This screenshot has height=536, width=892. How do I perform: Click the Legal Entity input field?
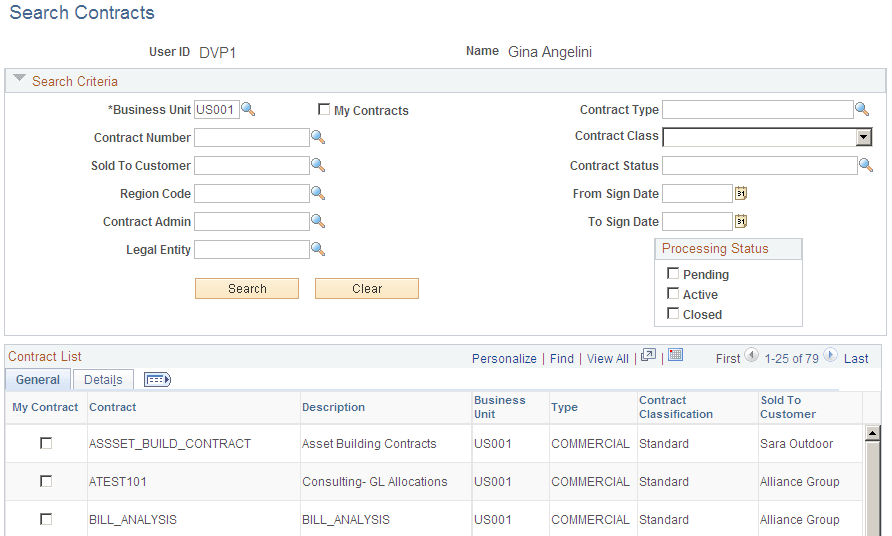pyautogui.click(x=252, y=249)
